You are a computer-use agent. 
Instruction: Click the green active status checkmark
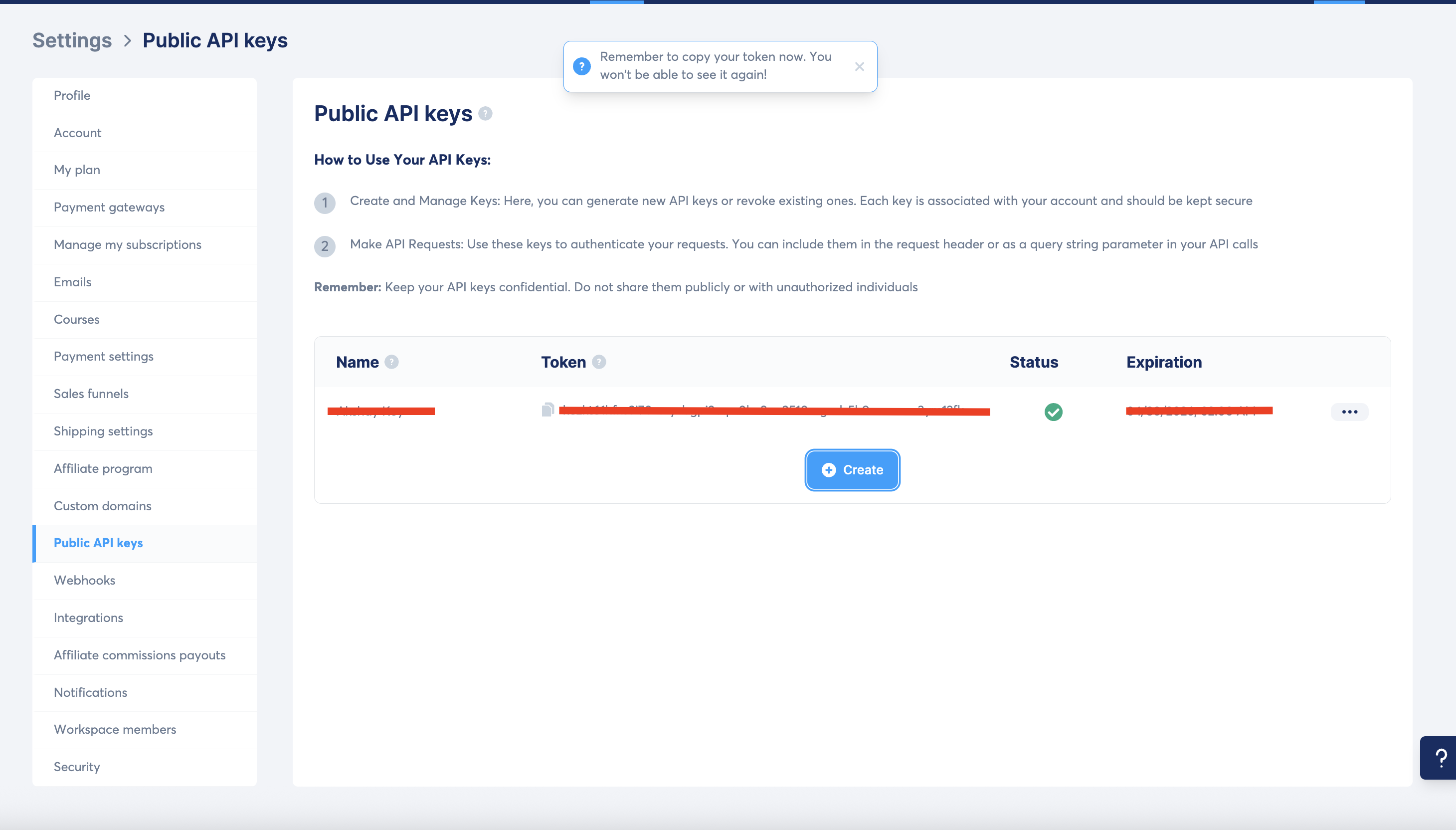1053,412
